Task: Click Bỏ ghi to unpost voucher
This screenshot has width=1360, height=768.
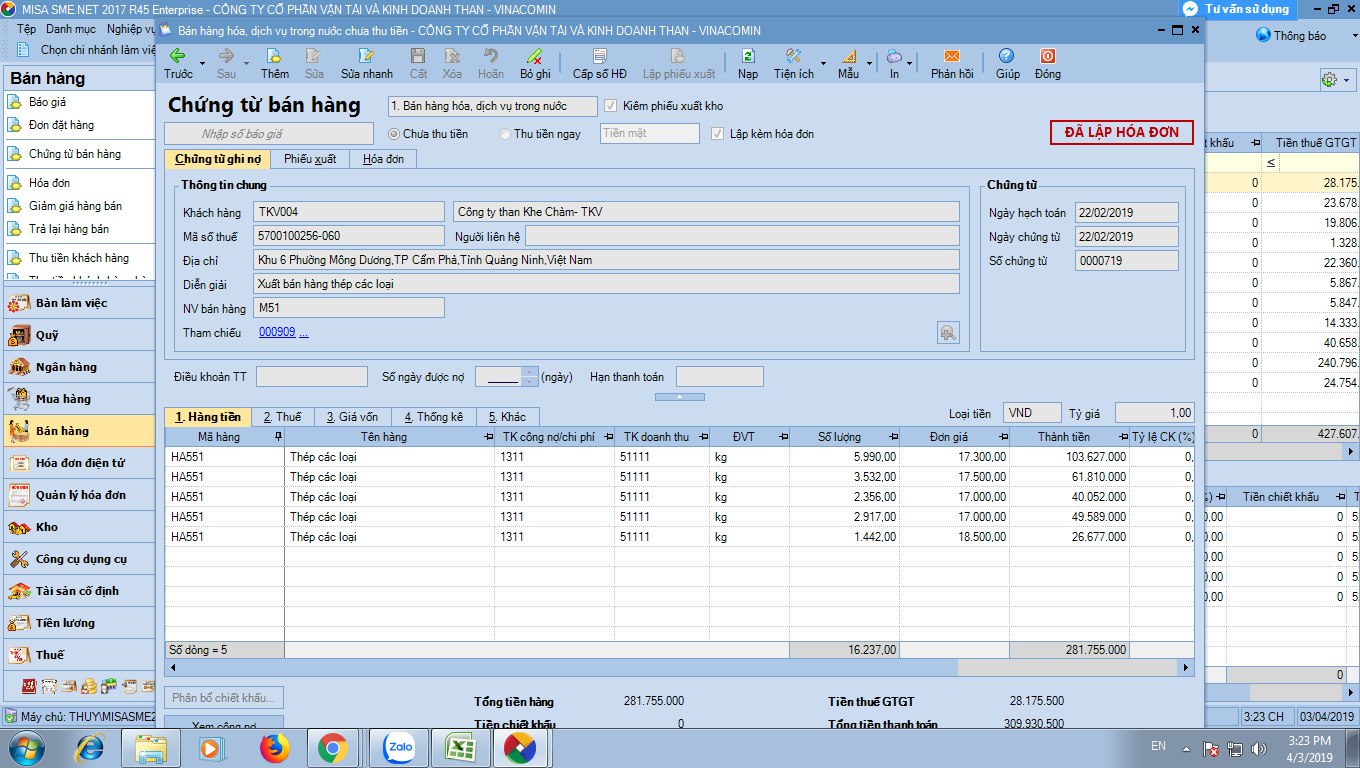Action: (535, 64)
